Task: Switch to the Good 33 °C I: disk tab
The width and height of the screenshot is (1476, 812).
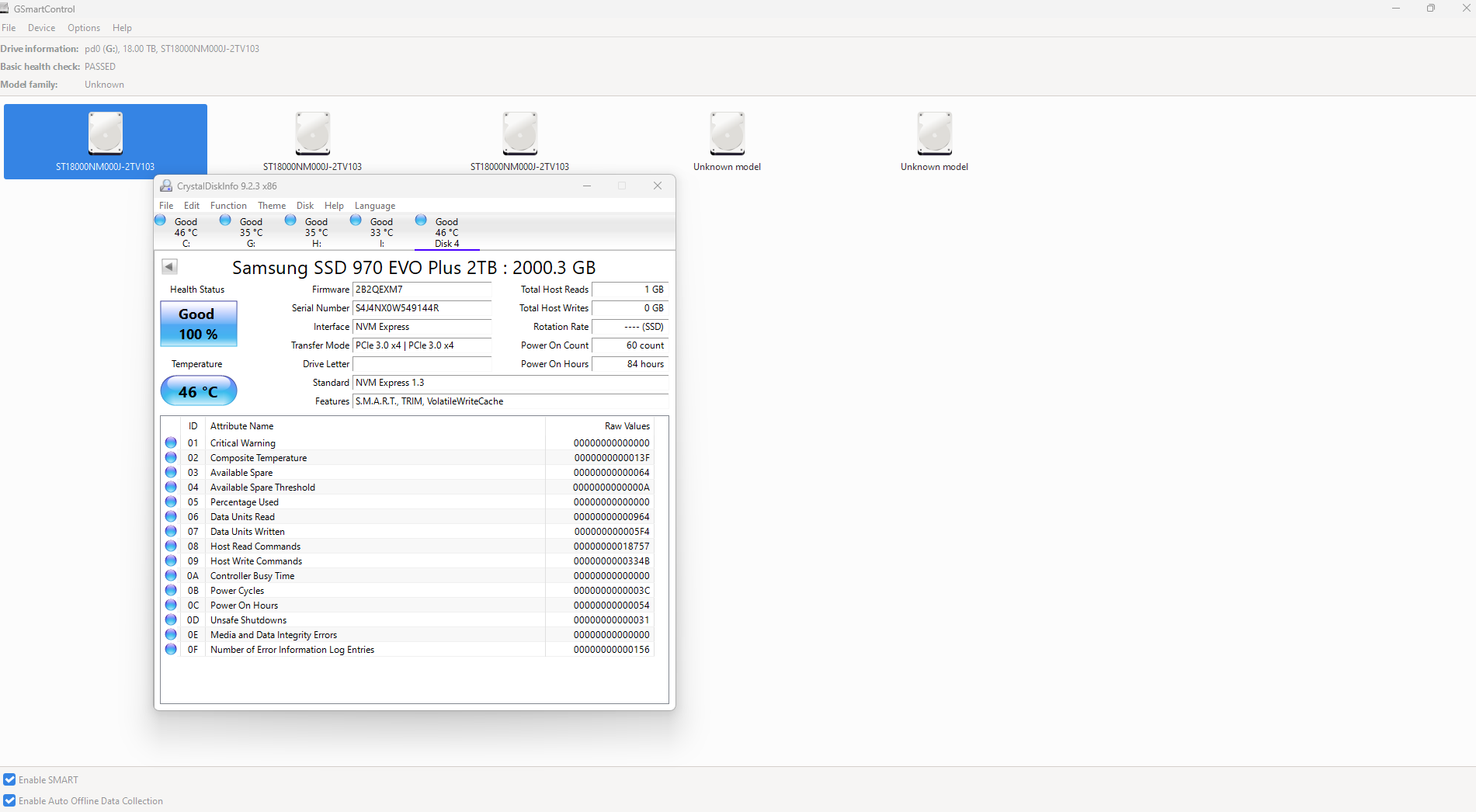Action: (381, 232)
